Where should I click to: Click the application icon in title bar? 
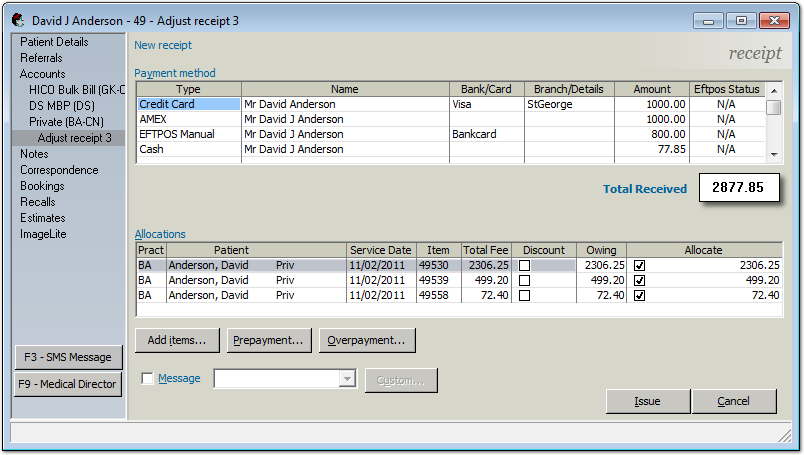(18, 20)
